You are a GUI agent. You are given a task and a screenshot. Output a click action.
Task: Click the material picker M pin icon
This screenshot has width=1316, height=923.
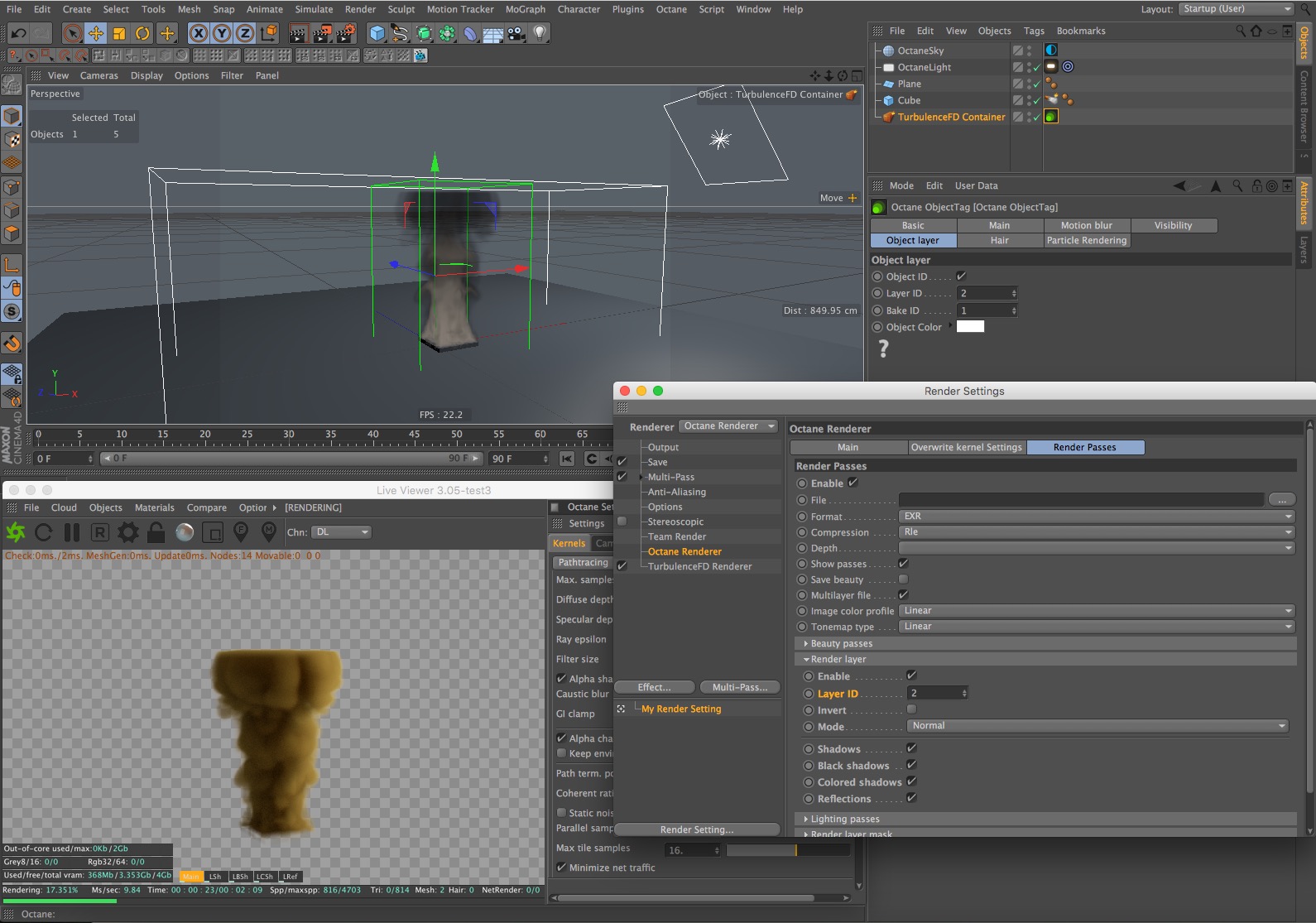click(x=269, y=531)
